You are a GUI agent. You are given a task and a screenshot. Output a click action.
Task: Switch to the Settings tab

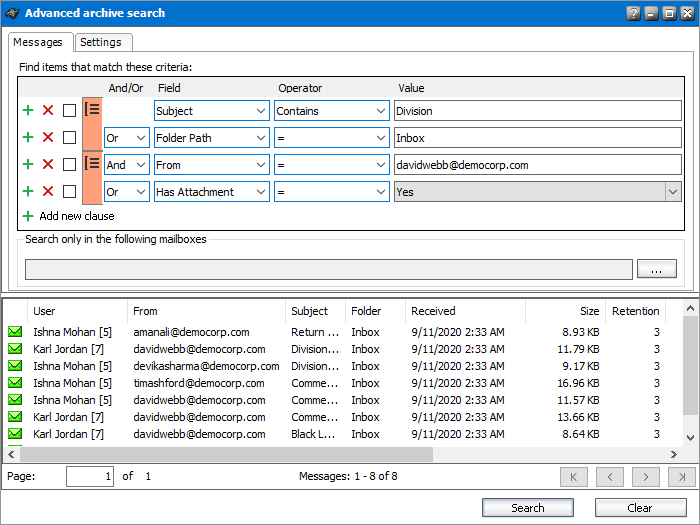point(101,42)
